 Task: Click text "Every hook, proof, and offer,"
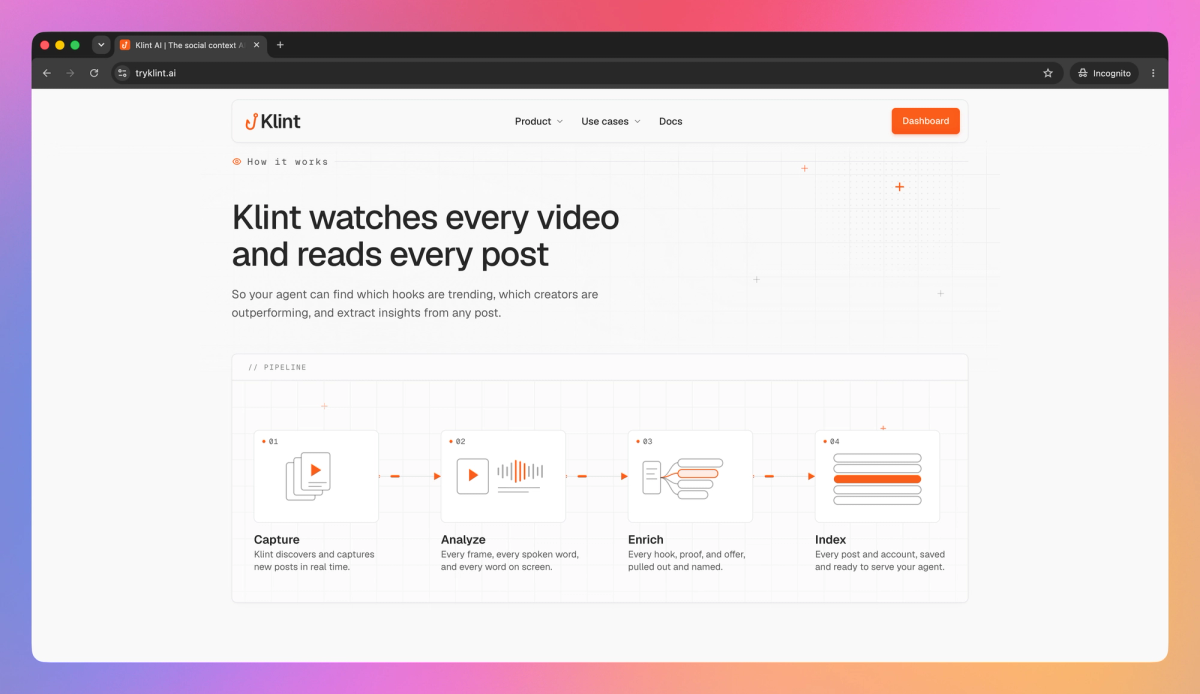(687, 554)
